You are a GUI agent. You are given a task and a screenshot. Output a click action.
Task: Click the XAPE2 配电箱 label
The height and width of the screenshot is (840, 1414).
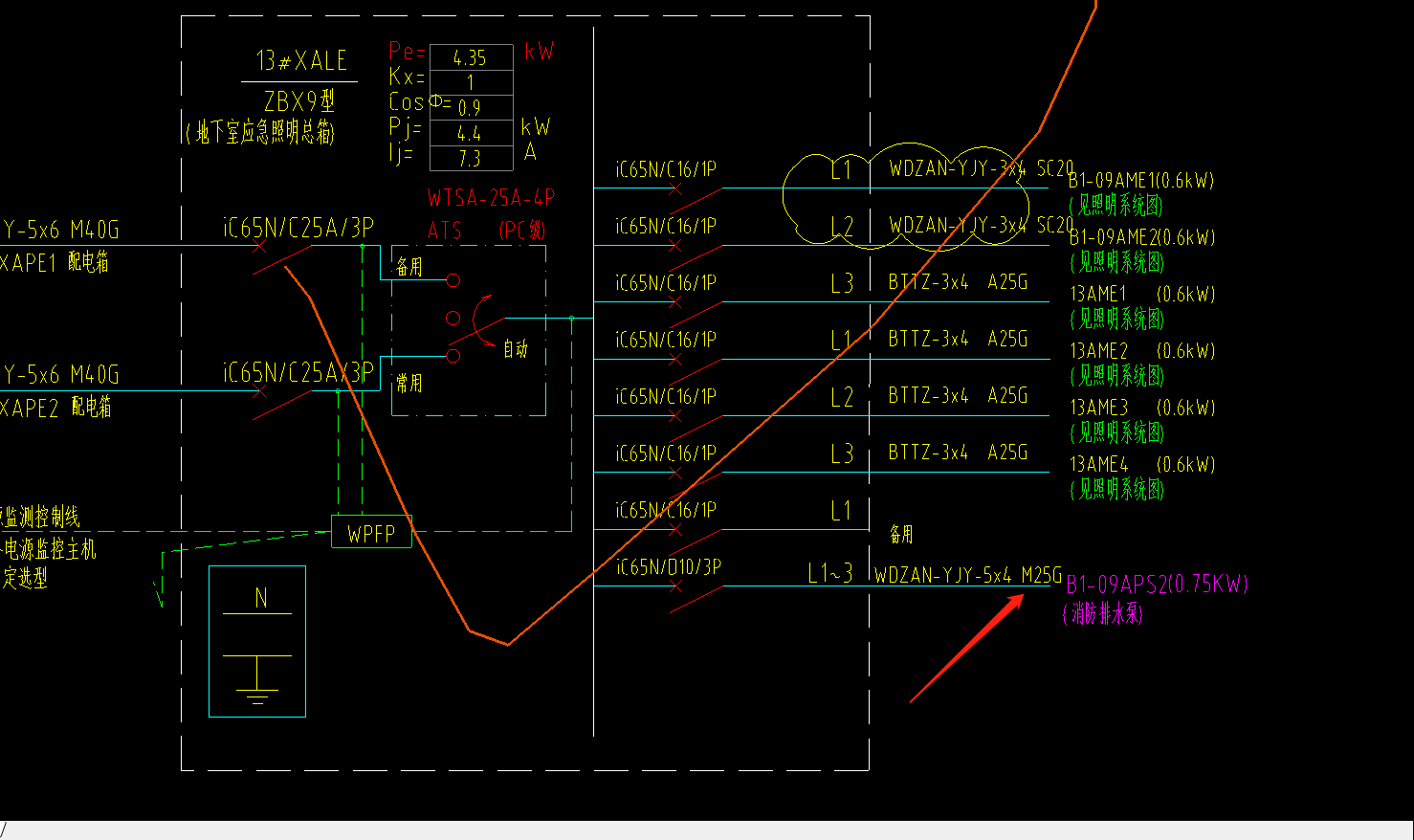point(55,408)
